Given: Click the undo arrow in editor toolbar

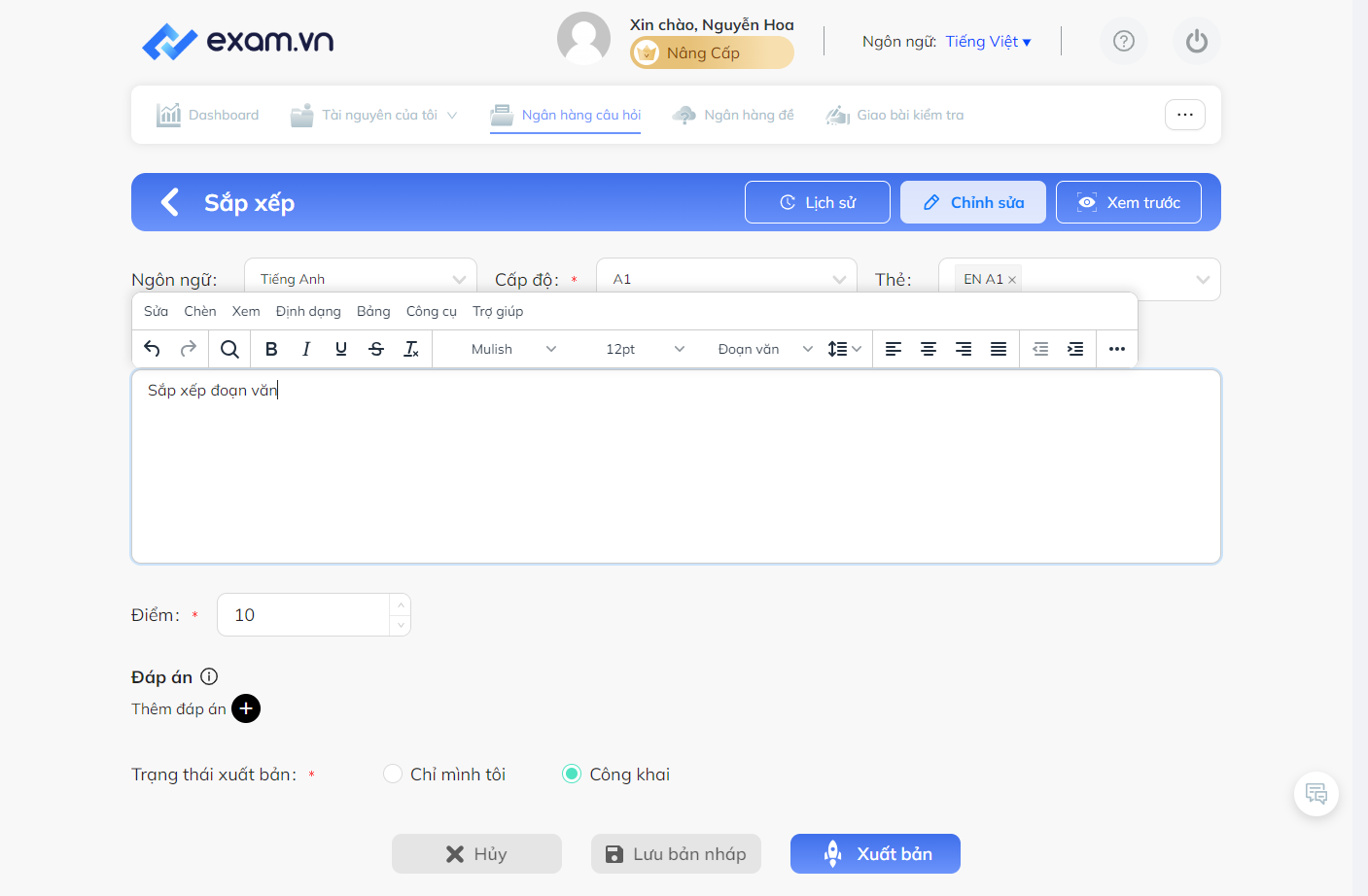Looking at the screenshot, I should coord(152,349).
